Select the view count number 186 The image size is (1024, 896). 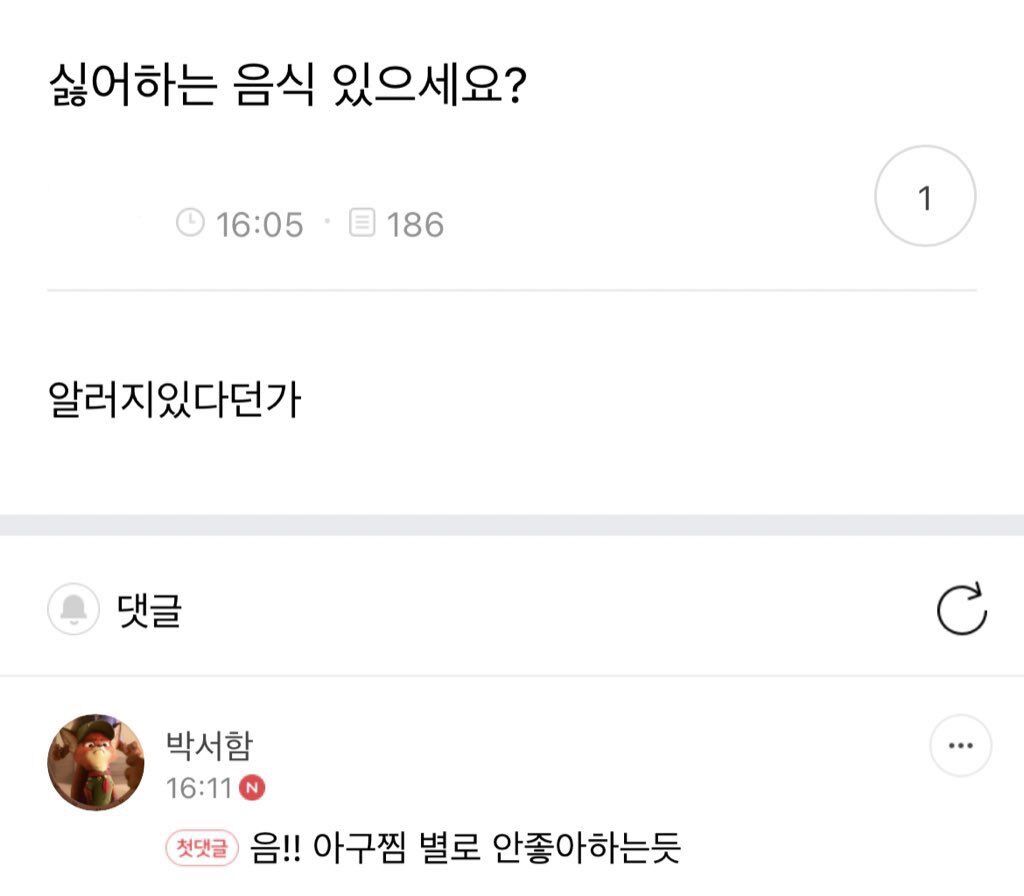[415, 225]
